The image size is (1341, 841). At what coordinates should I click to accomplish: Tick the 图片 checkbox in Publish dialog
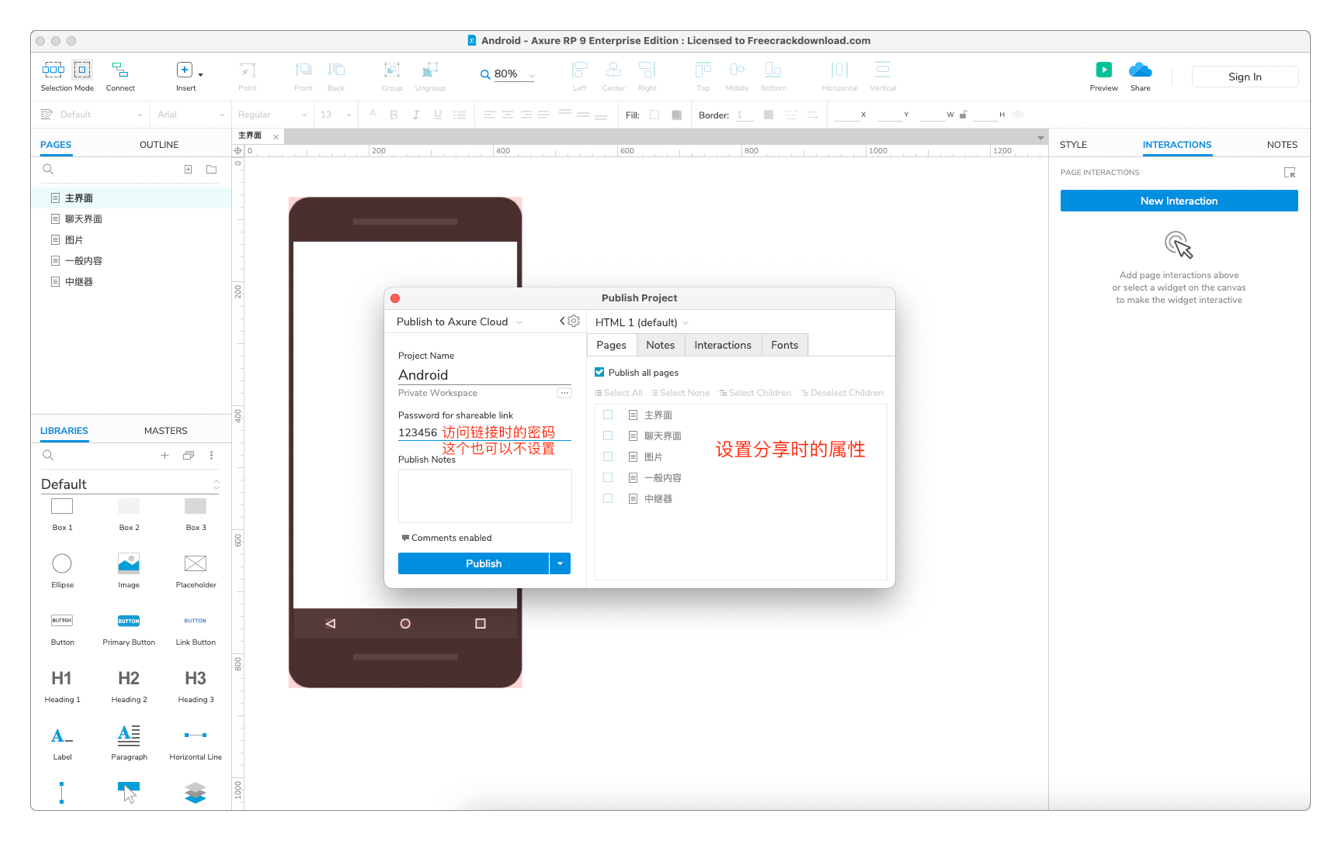pos(608,457)
